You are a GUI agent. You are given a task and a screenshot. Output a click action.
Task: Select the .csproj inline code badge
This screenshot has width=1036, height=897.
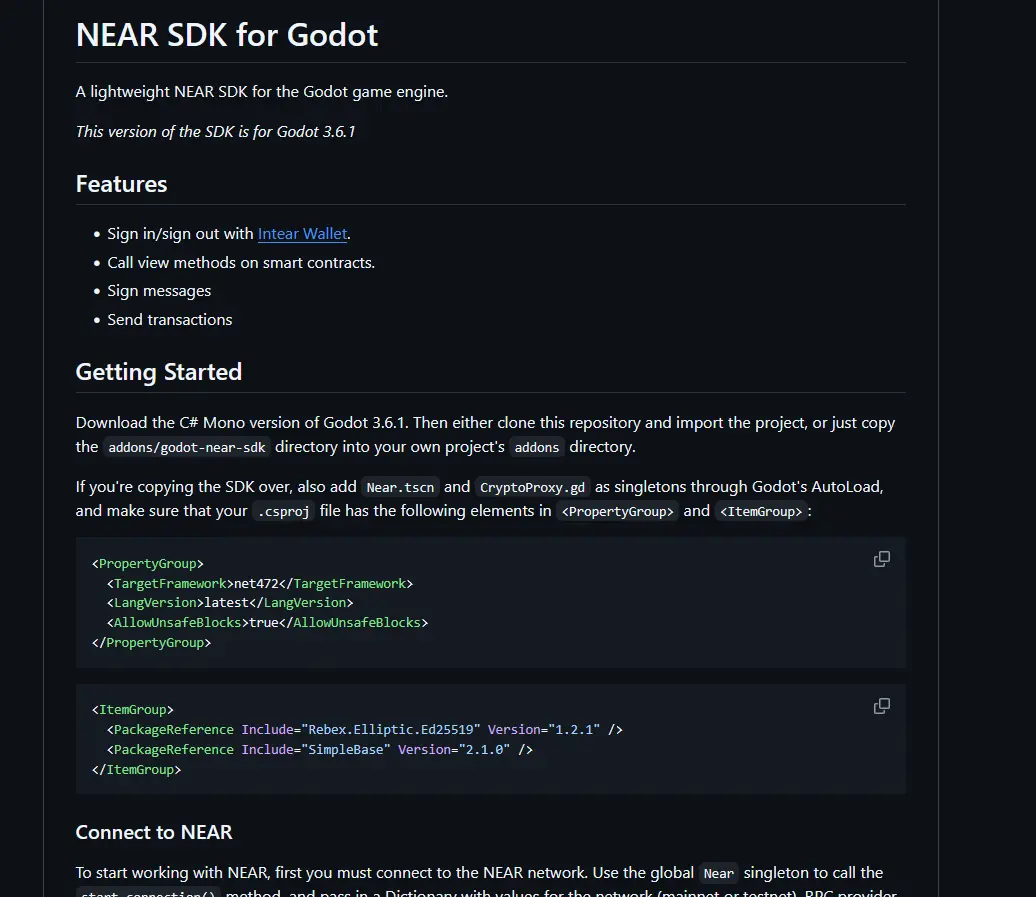(283, 511)
